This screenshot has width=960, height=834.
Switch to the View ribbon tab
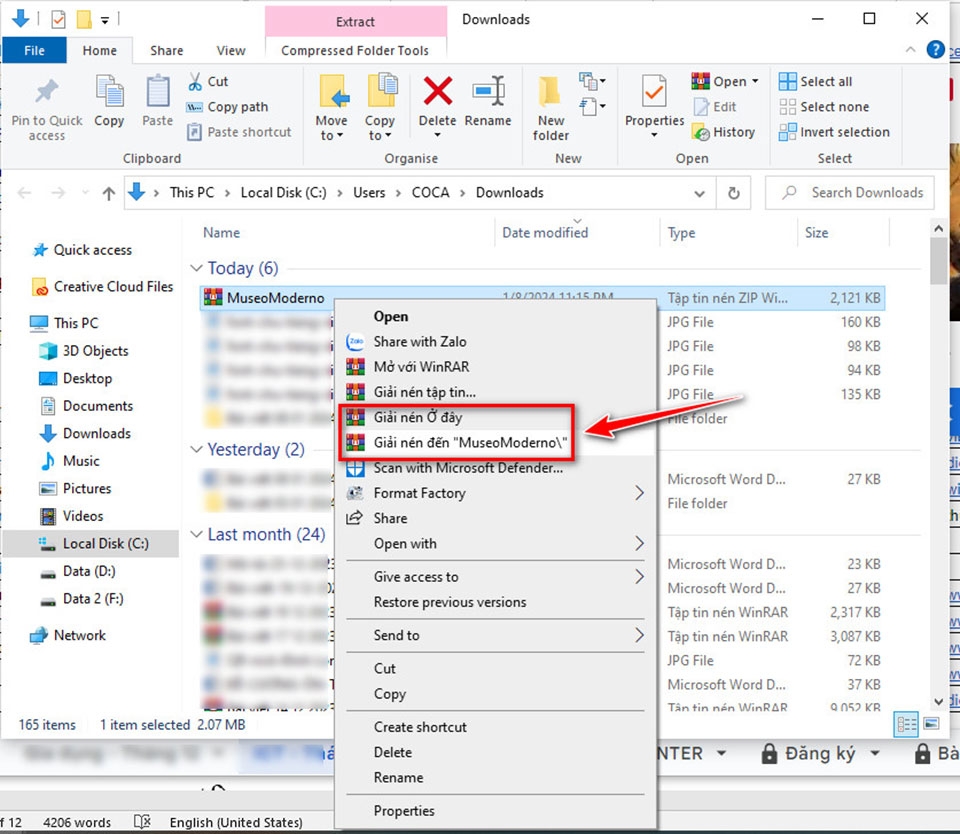pos(231,51)
